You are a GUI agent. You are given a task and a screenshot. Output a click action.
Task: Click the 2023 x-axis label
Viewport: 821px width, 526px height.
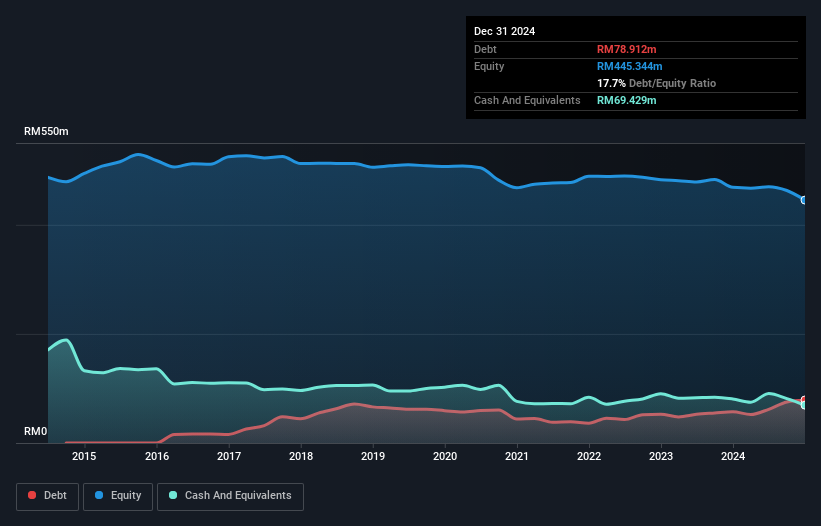coord(661,456)
